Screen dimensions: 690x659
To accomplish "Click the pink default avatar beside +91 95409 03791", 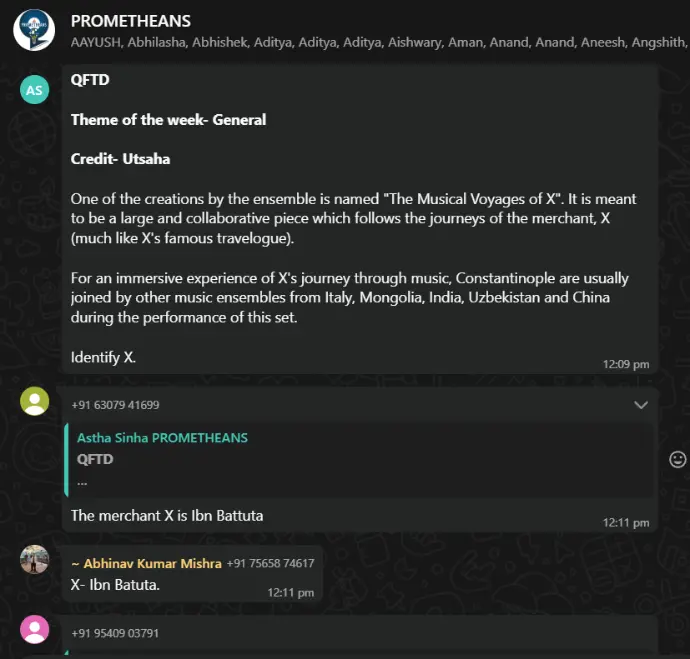I will click(35, 630).
